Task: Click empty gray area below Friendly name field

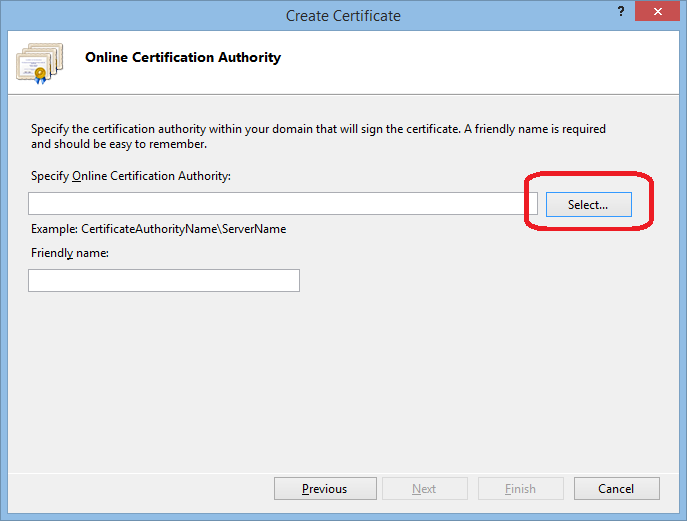Action: click(x=340, y=380)
